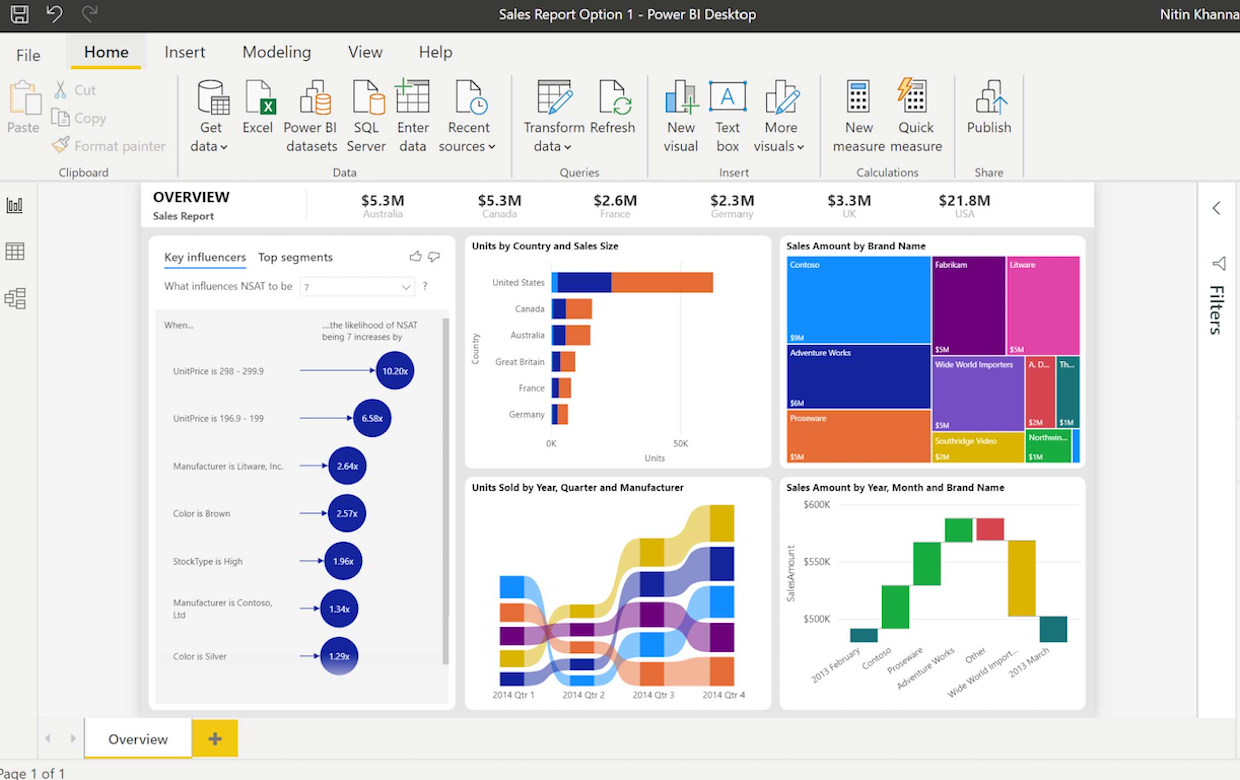Create a New measure
1240x780 pixels.
pyautogui.click(x=859, y=117)
